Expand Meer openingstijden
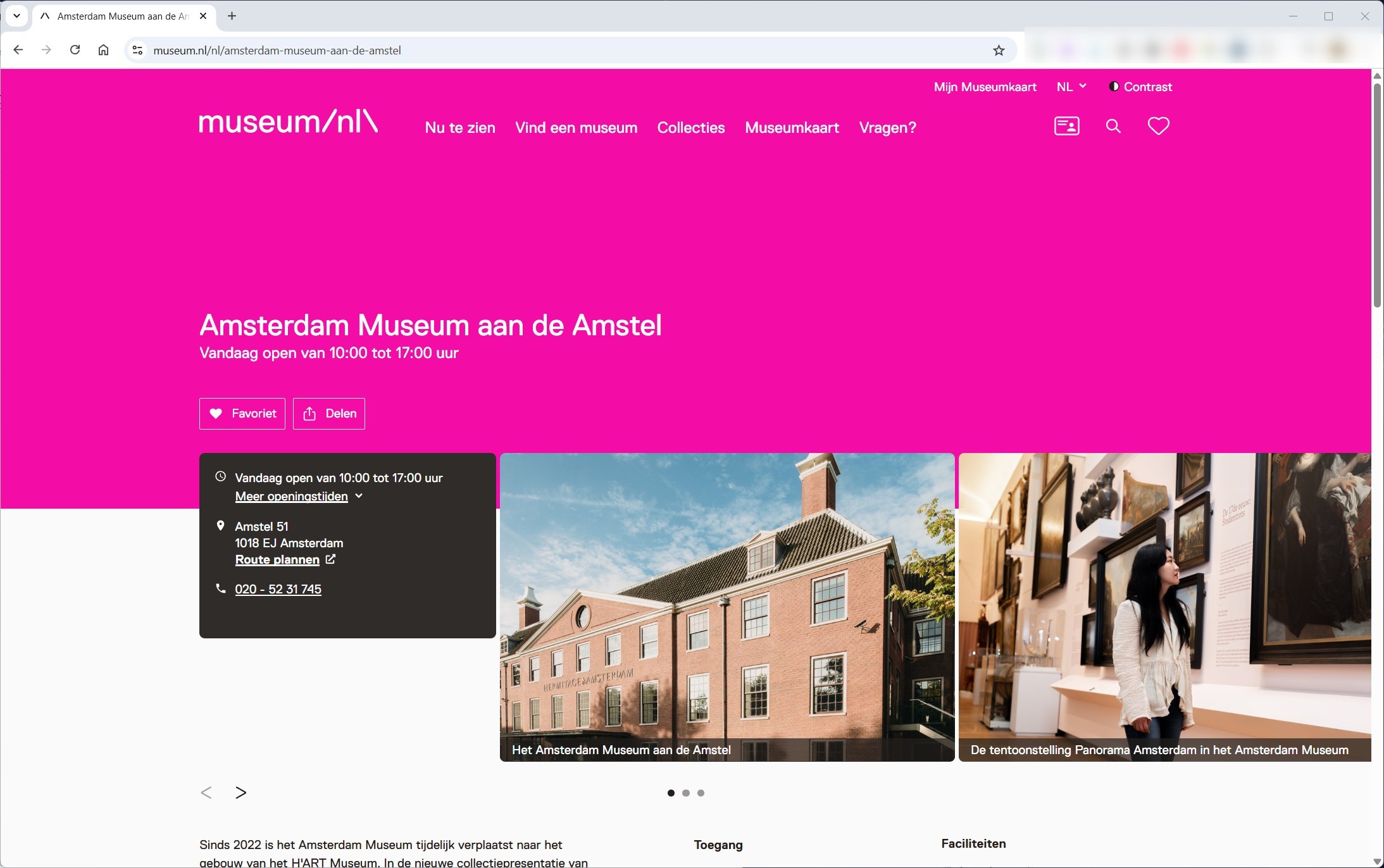The image size is (1384, 868). (299, 497)
